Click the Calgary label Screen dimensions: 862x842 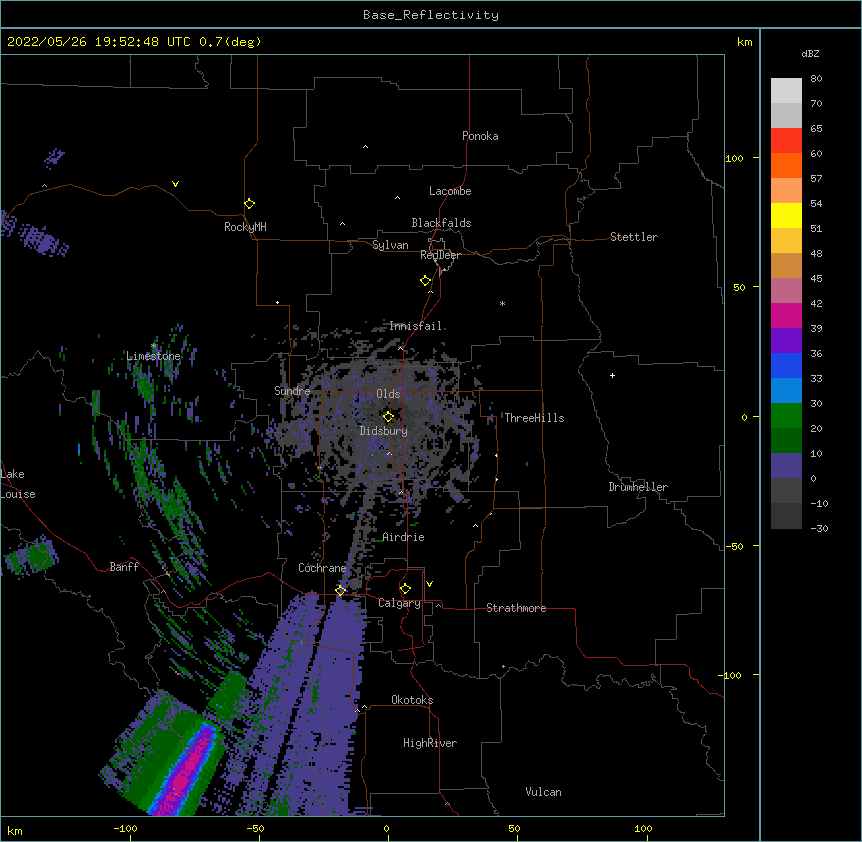(399, 603)
